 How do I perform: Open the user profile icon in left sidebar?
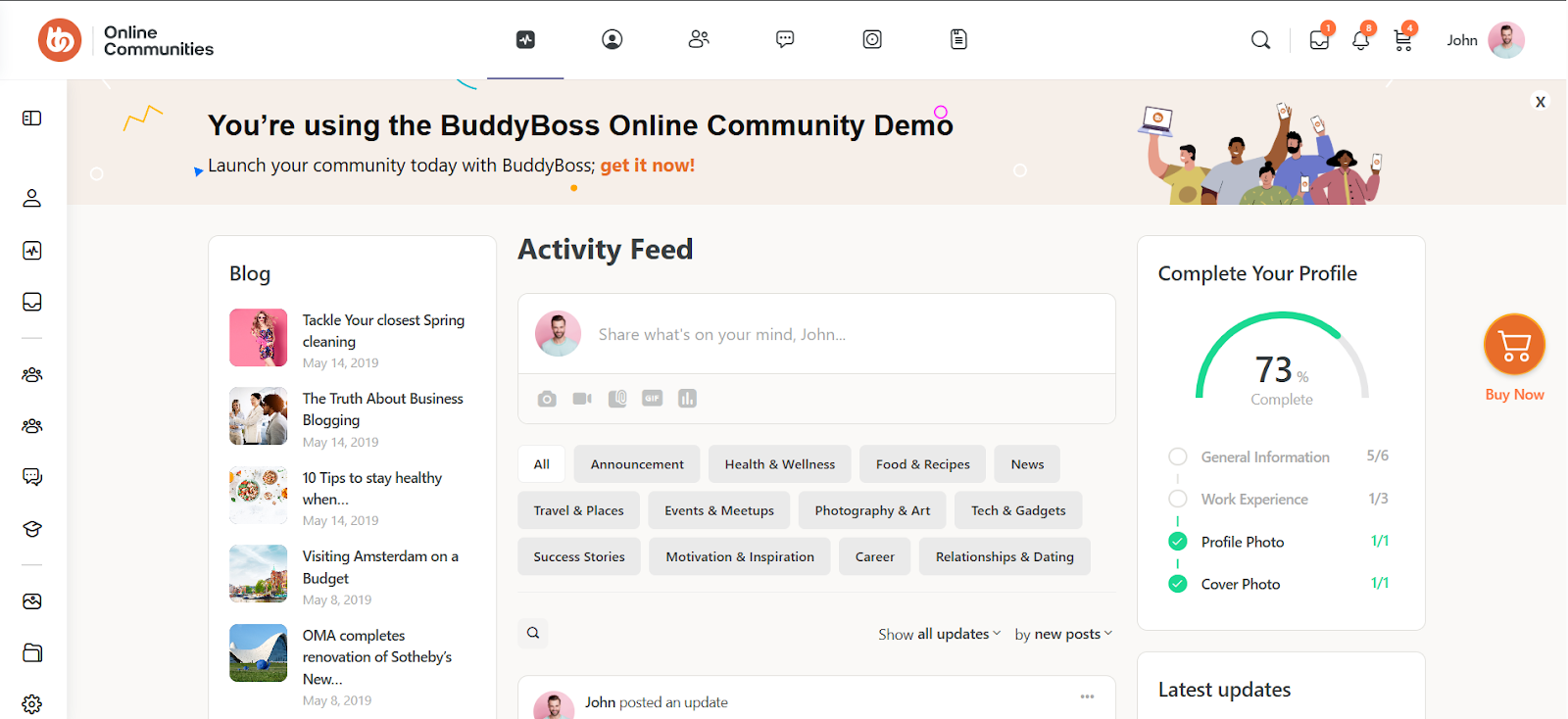pos(32,198)
